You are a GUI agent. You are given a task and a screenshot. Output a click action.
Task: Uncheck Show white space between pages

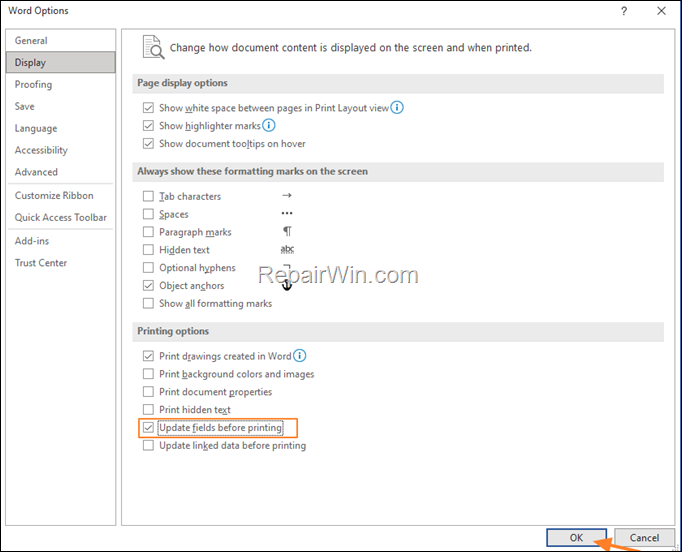click(x=148, y=107)
